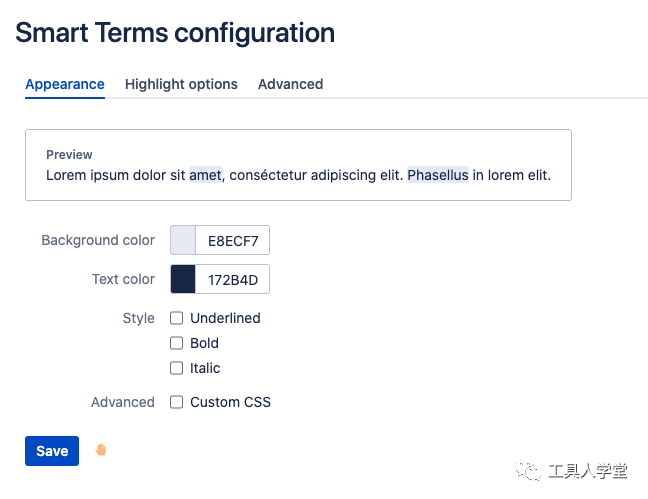Enable the Underlined style checkbox
648x499 pixels.
[x=177, y=318]
